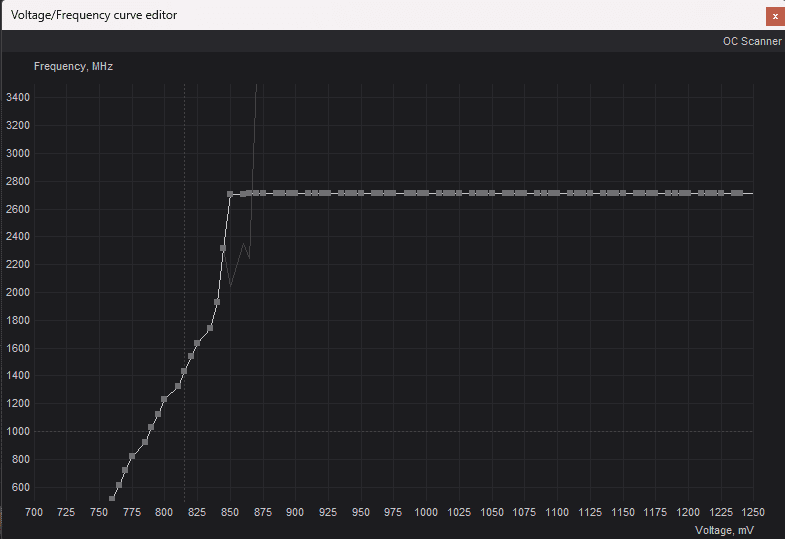
Task: Select the curve point near 1430 MHz
Action: pyautogui.click(x=184, y=371)
